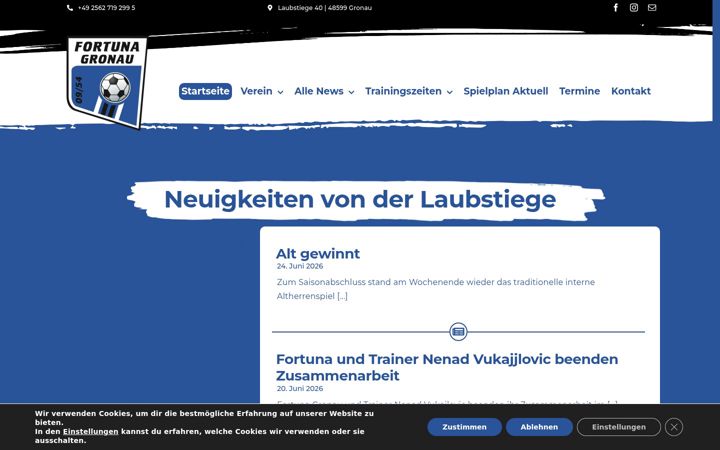Go to the Startseite menu item
This screenshot has width=720, height=450.
(205, 91)
